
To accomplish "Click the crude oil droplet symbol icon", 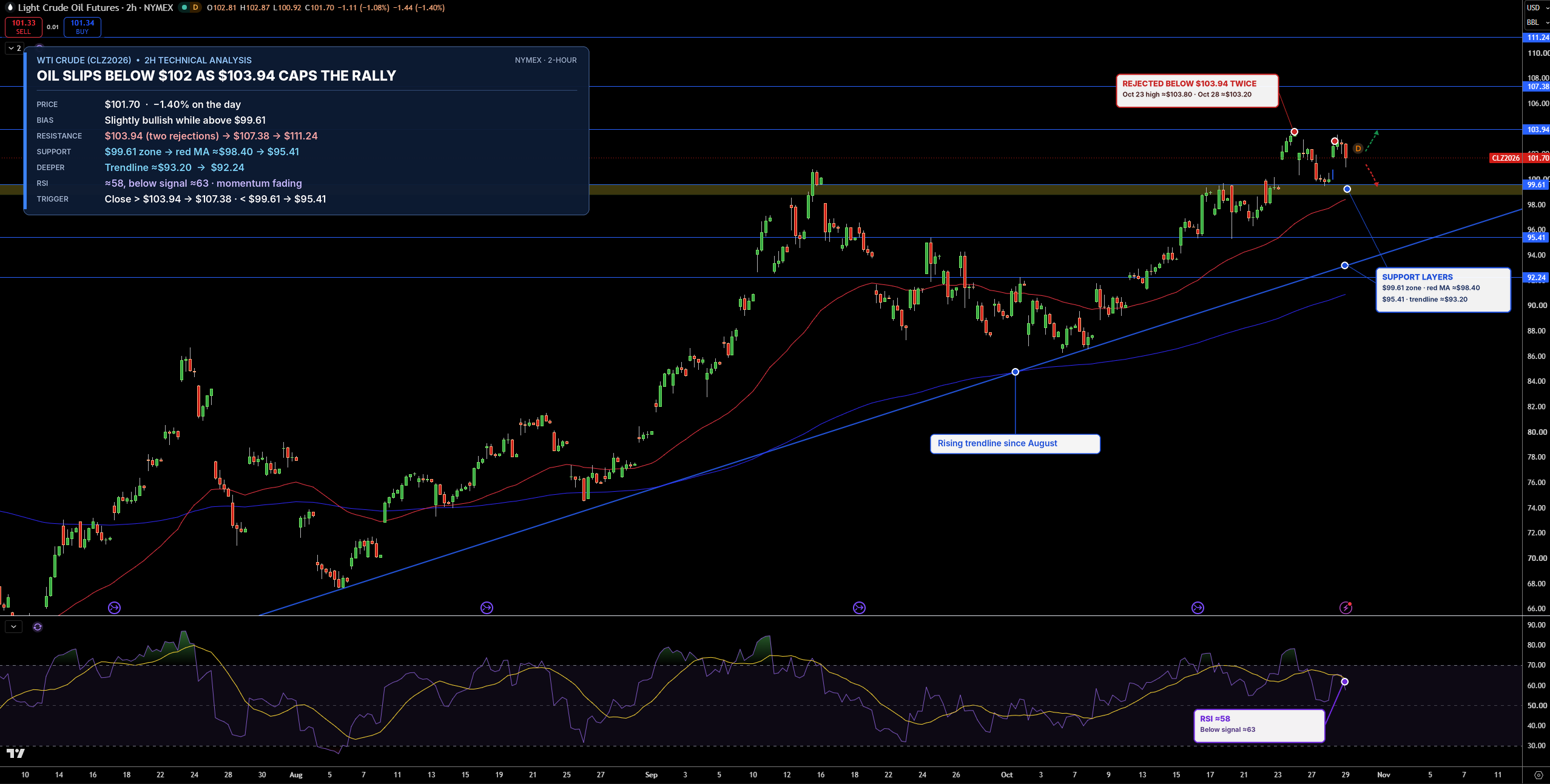I will coord(10,8).
